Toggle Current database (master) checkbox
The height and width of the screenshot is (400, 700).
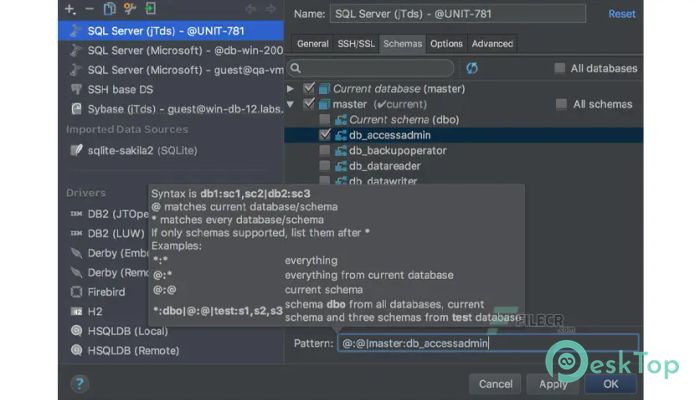click(x=308, y=88)
